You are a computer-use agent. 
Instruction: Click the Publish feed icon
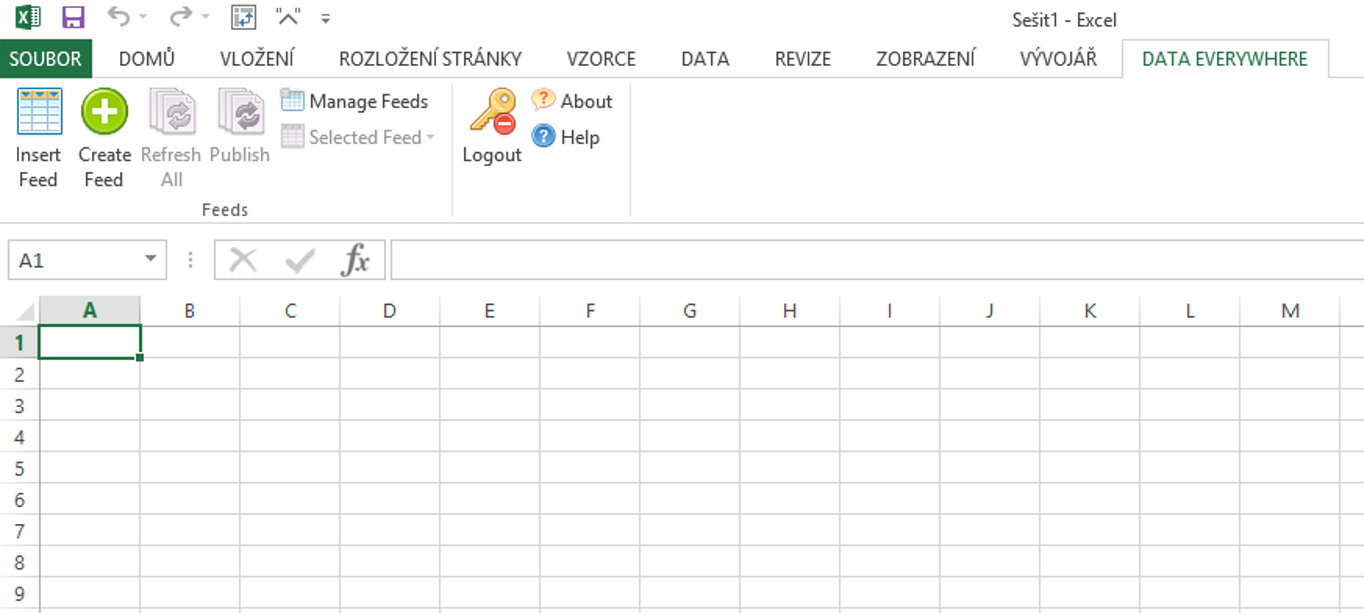[240, 111]
